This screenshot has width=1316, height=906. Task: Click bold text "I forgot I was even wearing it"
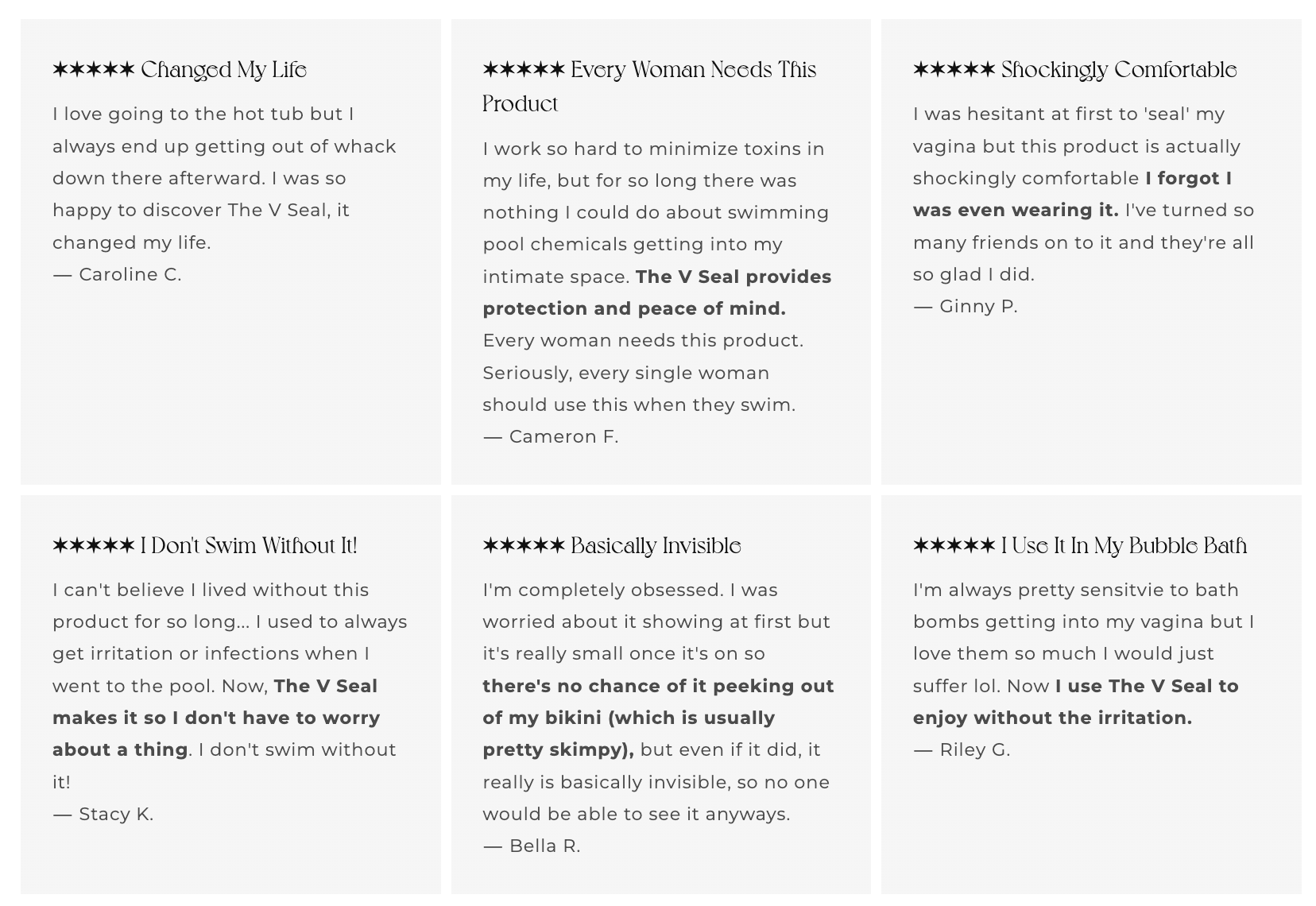(1015, 211)
